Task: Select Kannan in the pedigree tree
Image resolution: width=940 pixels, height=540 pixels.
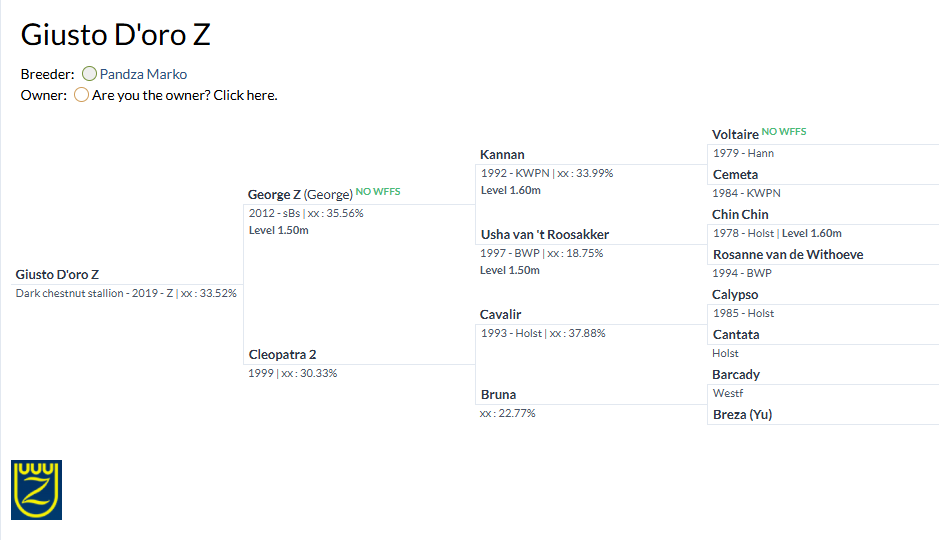Action: pos(502,154)
